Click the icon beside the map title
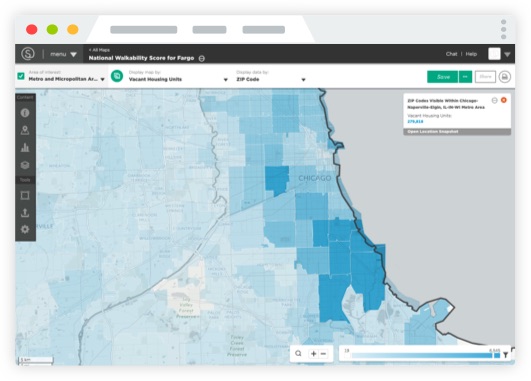The width and height of the screenshot is (531, 381). 201,58
